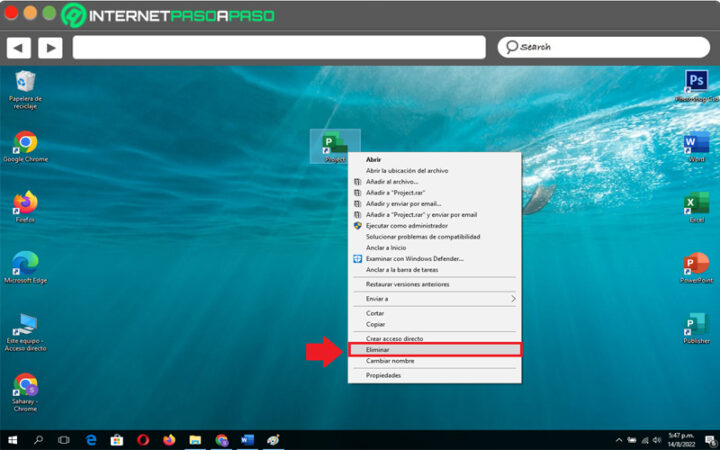Open network status in system tray
Screen dimensions: 720x450
point(645,440)
